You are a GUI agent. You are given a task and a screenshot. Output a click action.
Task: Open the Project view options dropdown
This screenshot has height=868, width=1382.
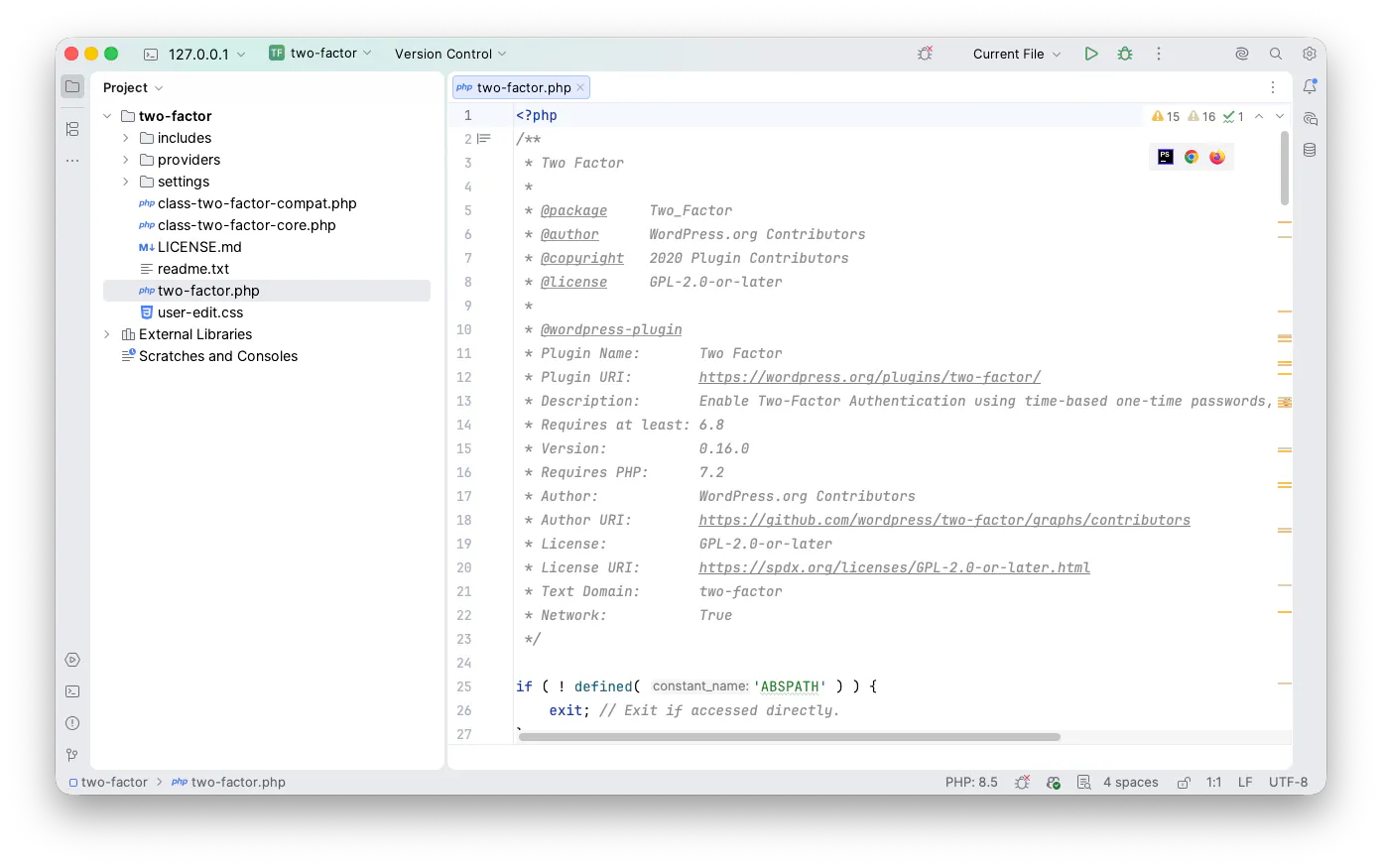133,87
